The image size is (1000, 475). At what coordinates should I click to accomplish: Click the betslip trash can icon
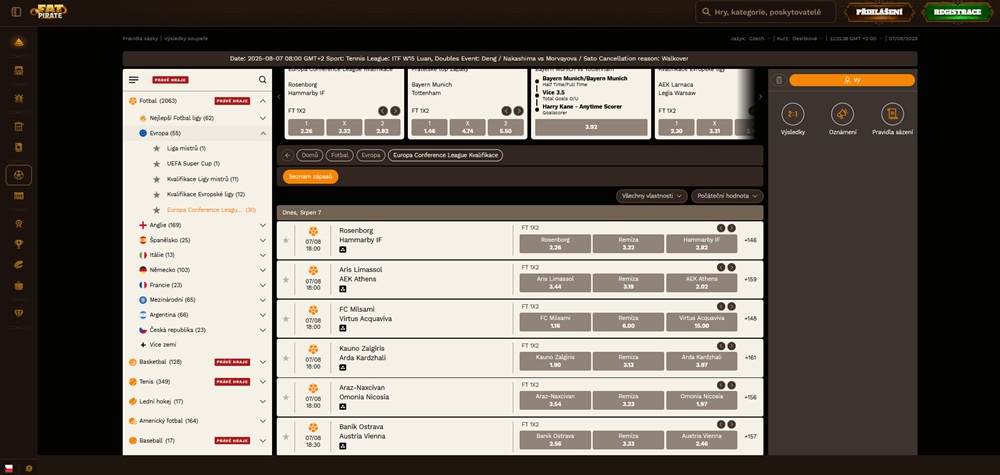(778, 80)
